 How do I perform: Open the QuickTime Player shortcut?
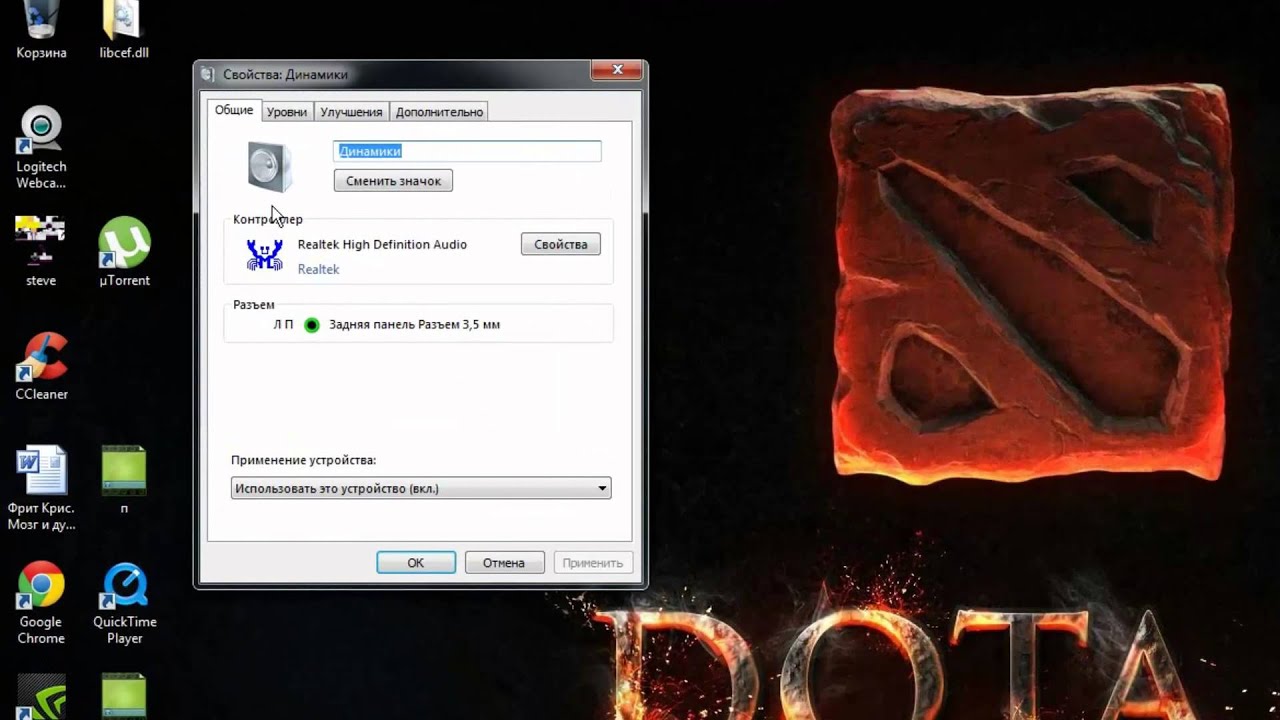tap(124, 603)
